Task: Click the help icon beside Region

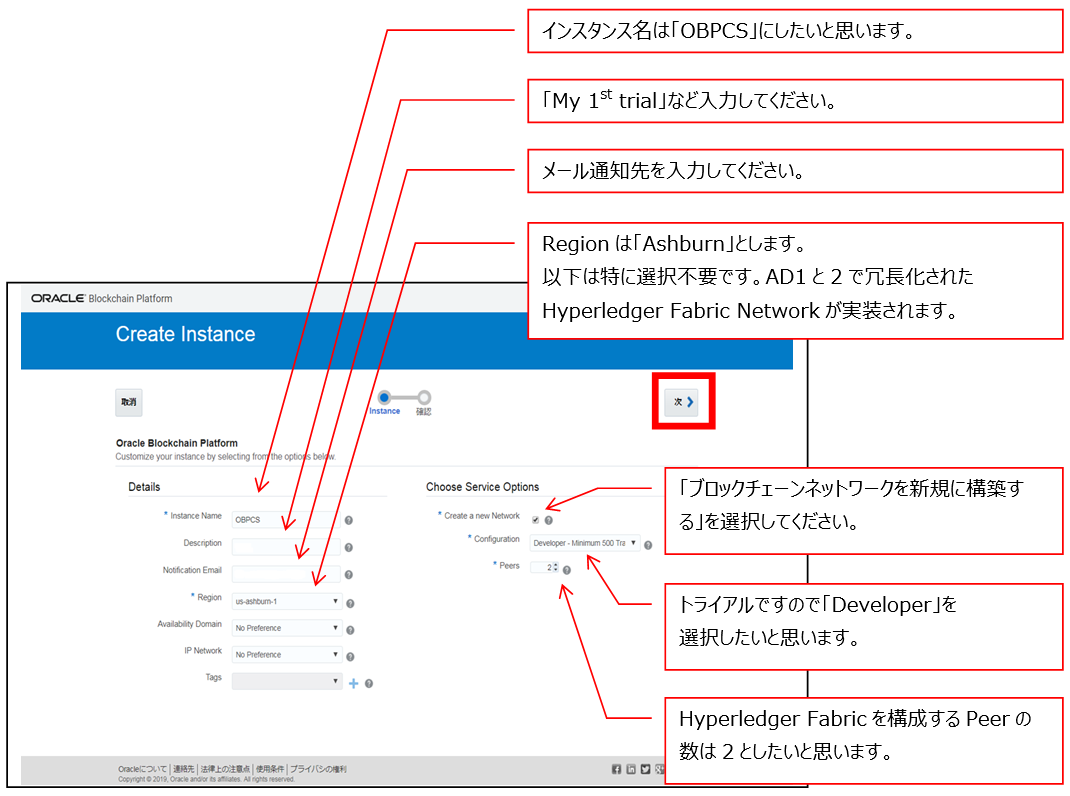Action: [350, 603]
